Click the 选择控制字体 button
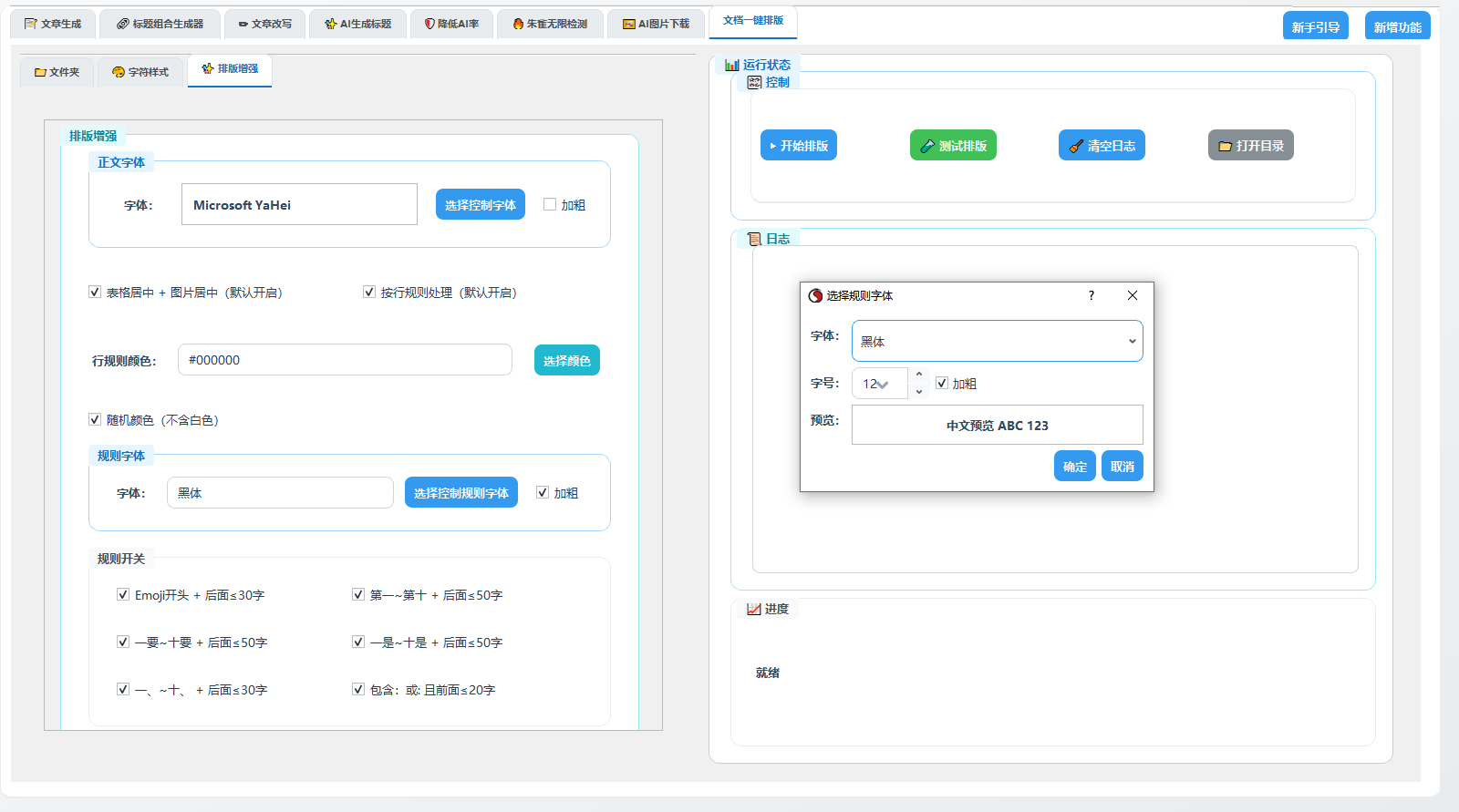Viewport: 1459px width, 812px height. pos(480,205)
